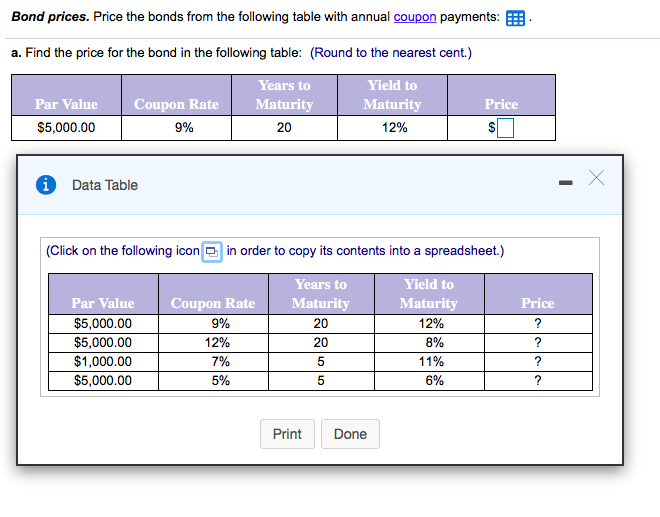Click the copy-to-spreadsheet icon
Screen dimensions: 660x517
pos(212,252)
